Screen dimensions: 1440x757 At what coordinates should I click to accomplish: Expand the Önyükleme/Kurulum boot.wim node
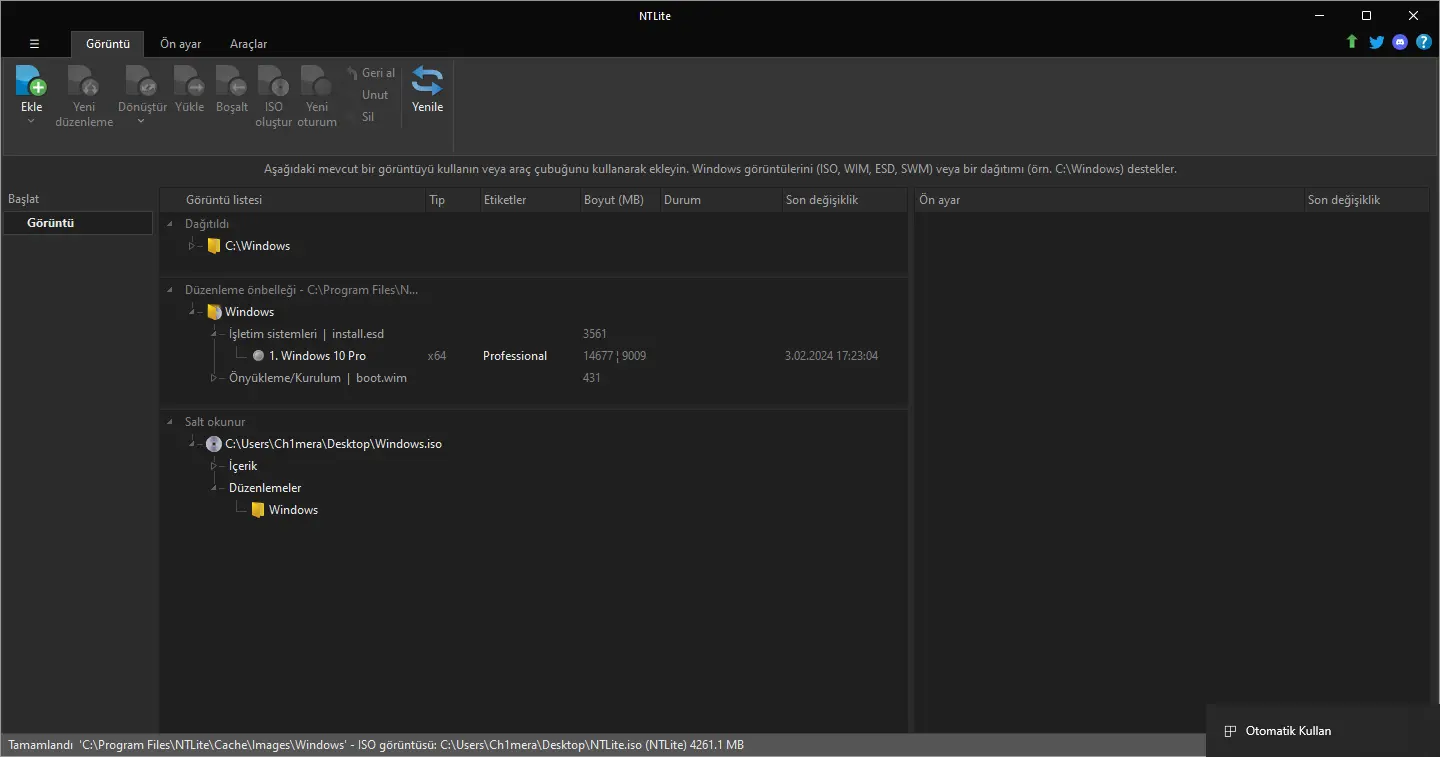[x=214, y=378]
